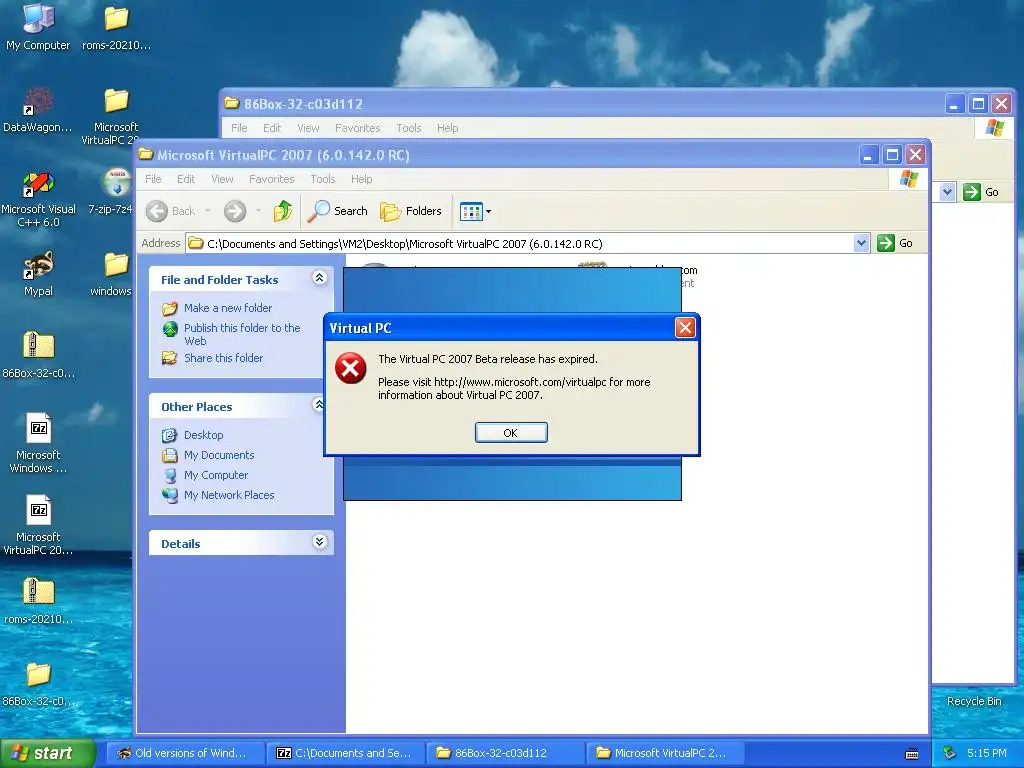This screenshot has width=1024, height=768.
Task: Select Microsoft VirtualPC desktop folder
Action: point(115,116)
